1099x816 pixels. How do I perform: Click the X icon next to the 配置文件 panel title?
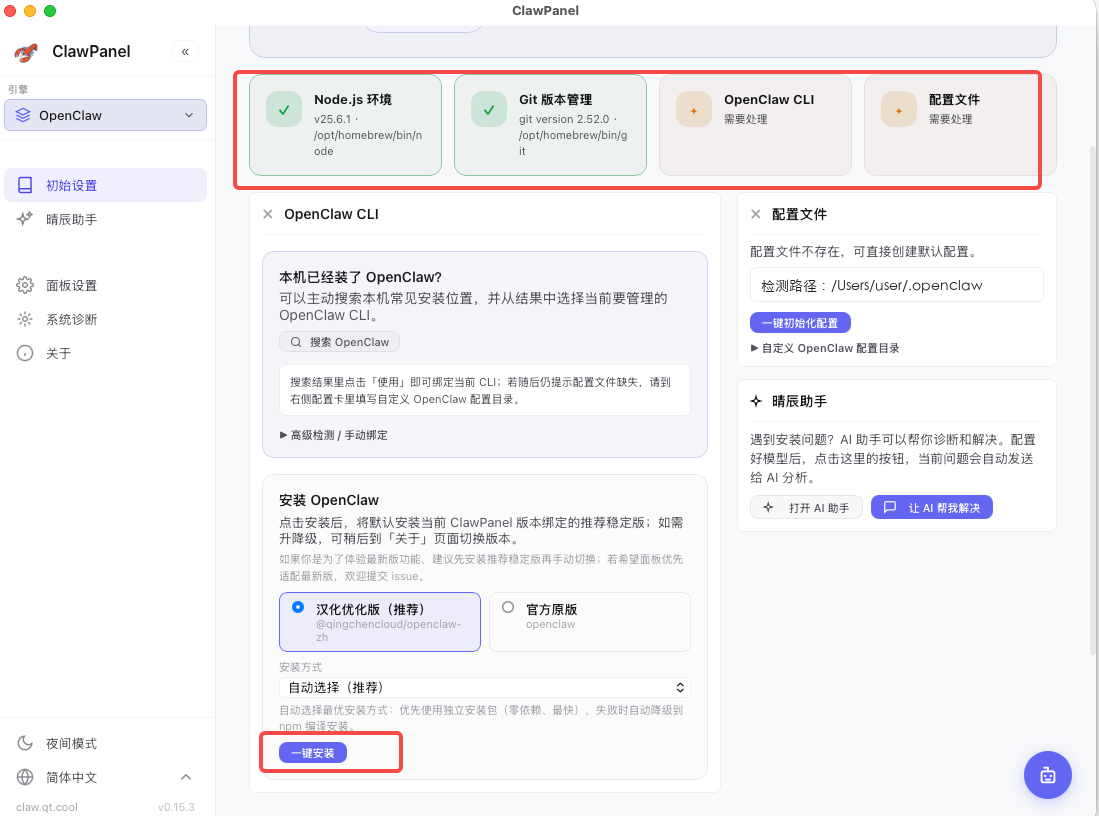point(756,214)
